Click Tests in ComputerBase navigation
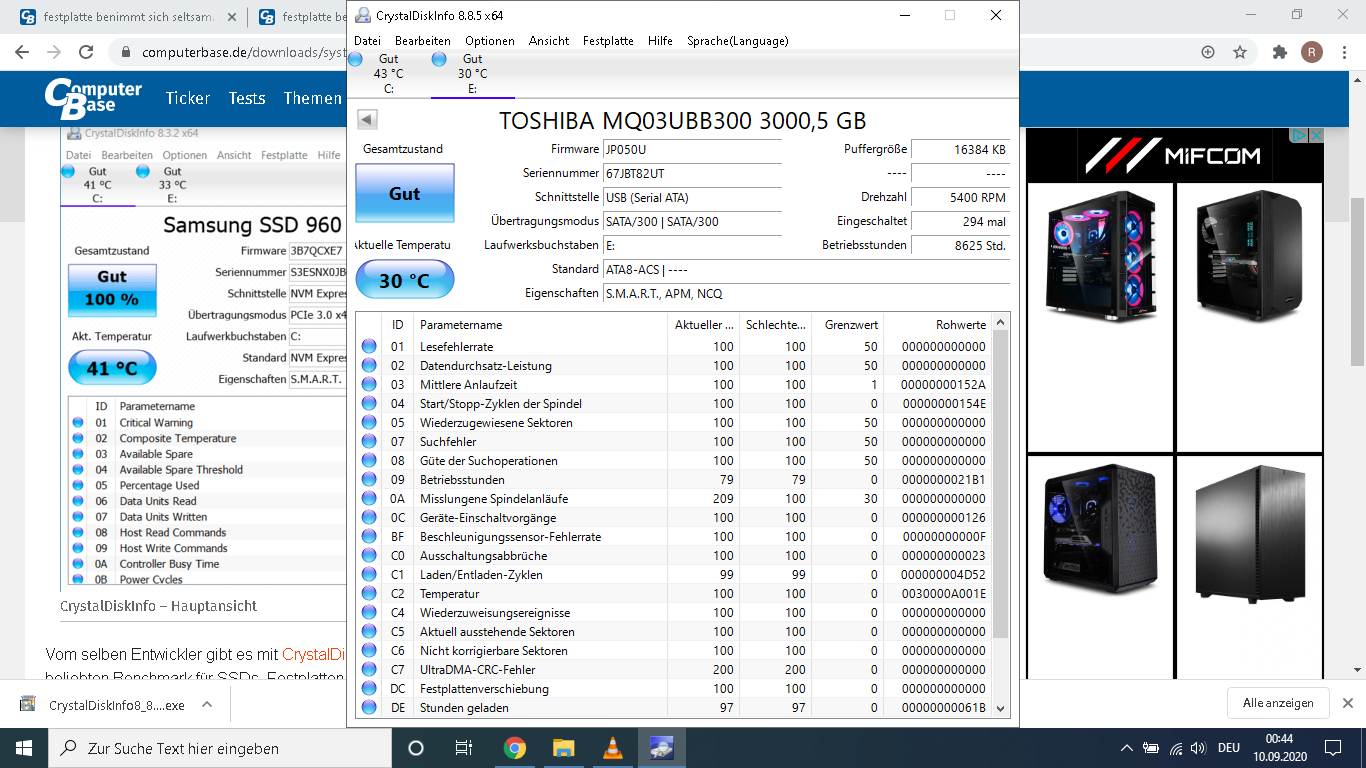1366x768 pixels. tap(247, 98)
